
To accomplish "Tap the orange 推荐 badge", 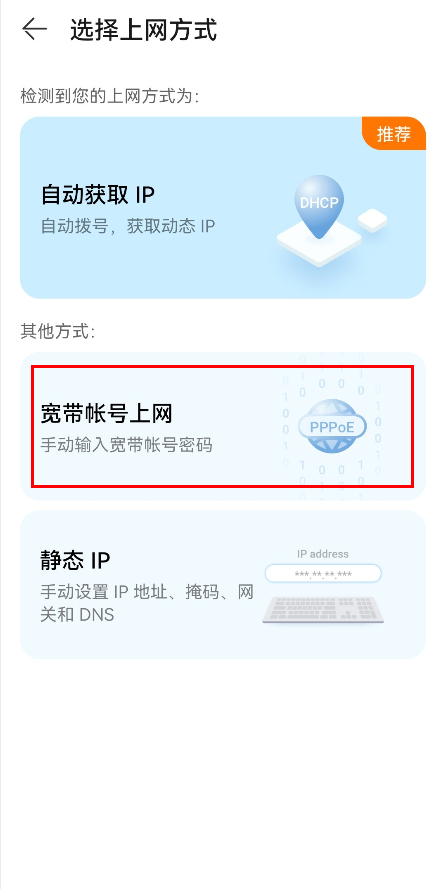I will 393,134.
